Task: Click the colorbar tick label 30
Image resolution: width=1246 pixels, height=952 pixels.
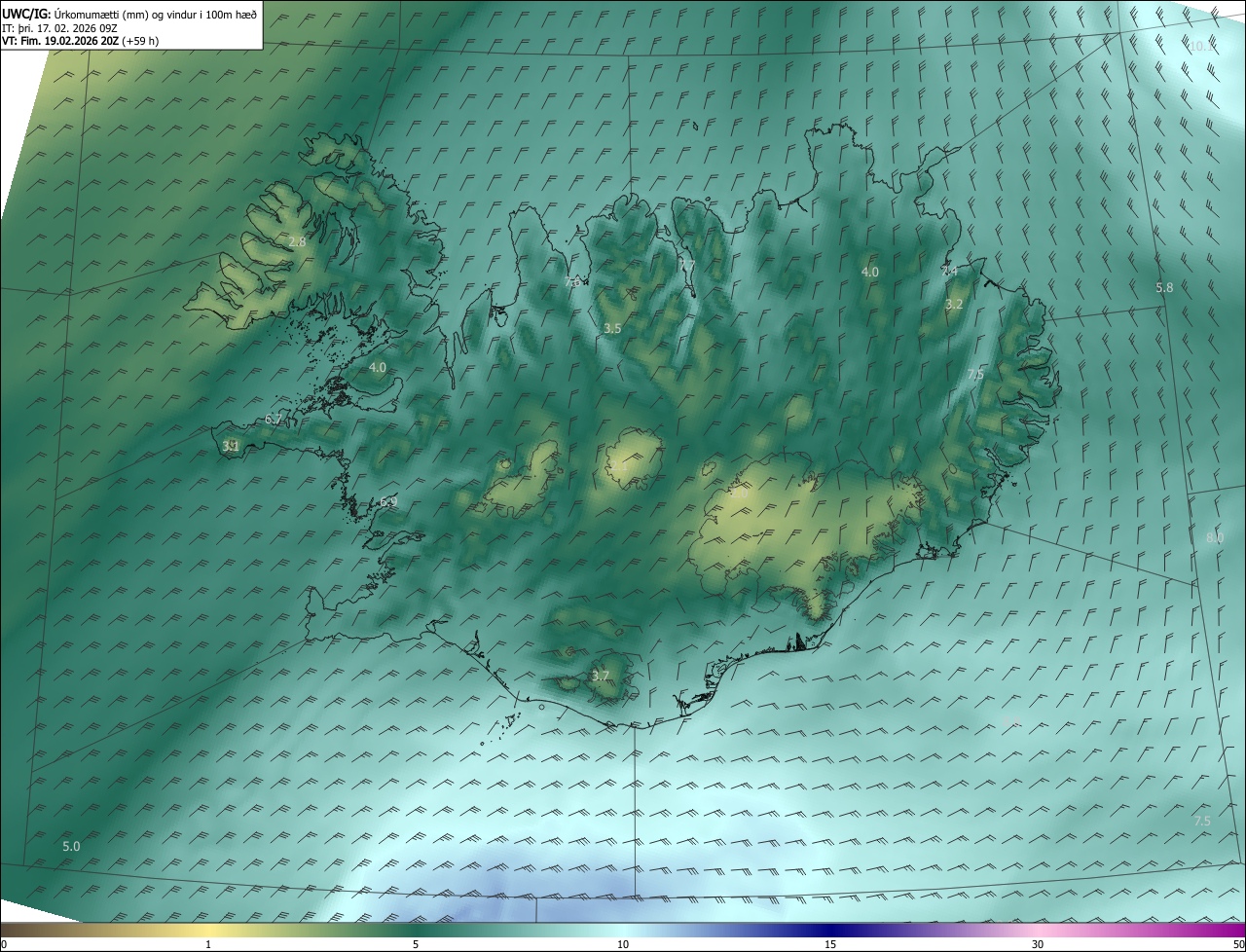Action: click(x=1038, y=944)
